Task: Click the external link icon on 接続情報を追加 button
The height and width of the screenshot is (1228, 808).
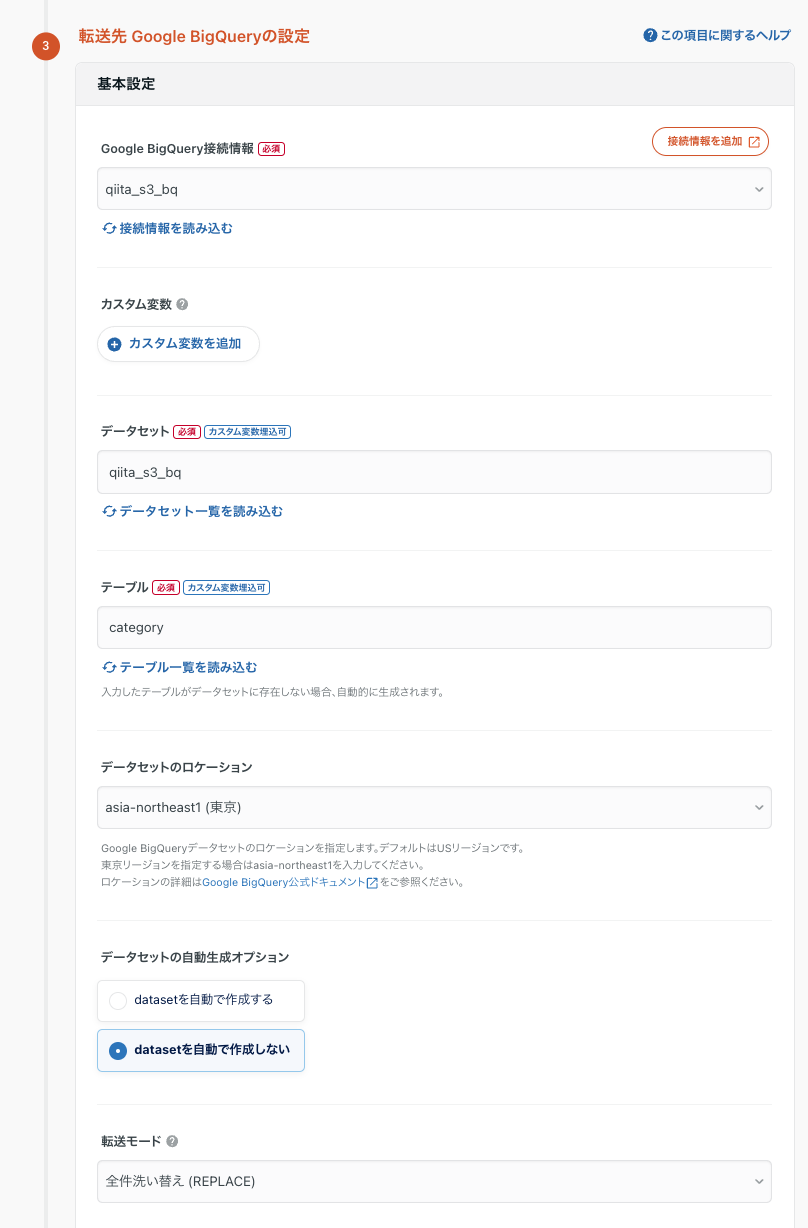Action: click(x=753, y=141)
